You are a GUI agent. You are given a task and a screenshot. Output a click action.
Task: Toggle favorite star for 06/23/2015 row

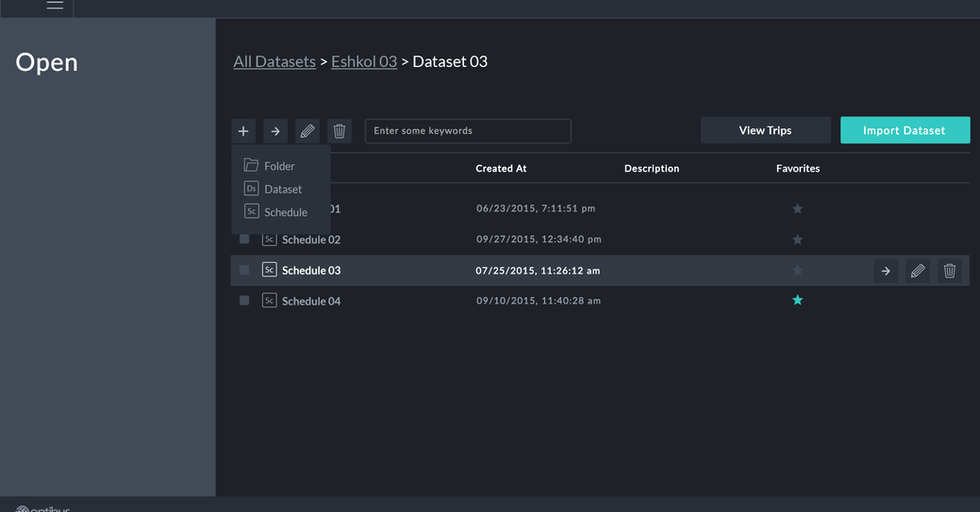[x=798, y=208]
